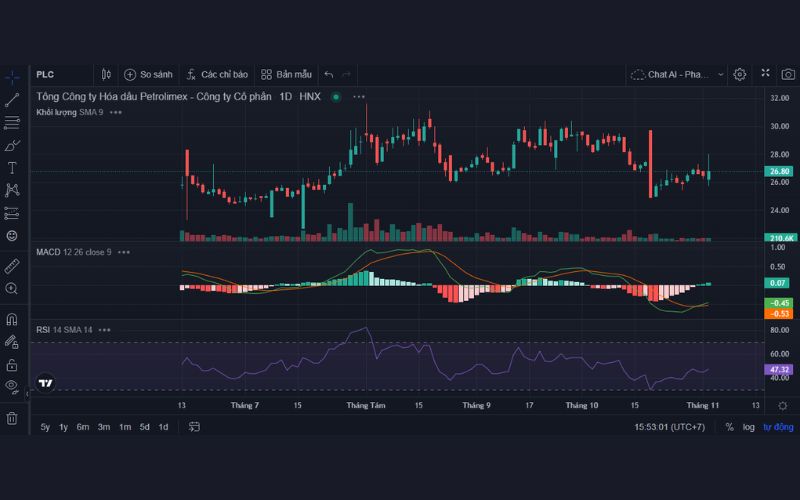
Task: Select the brush drawing tool
Action: coord(12,146)
